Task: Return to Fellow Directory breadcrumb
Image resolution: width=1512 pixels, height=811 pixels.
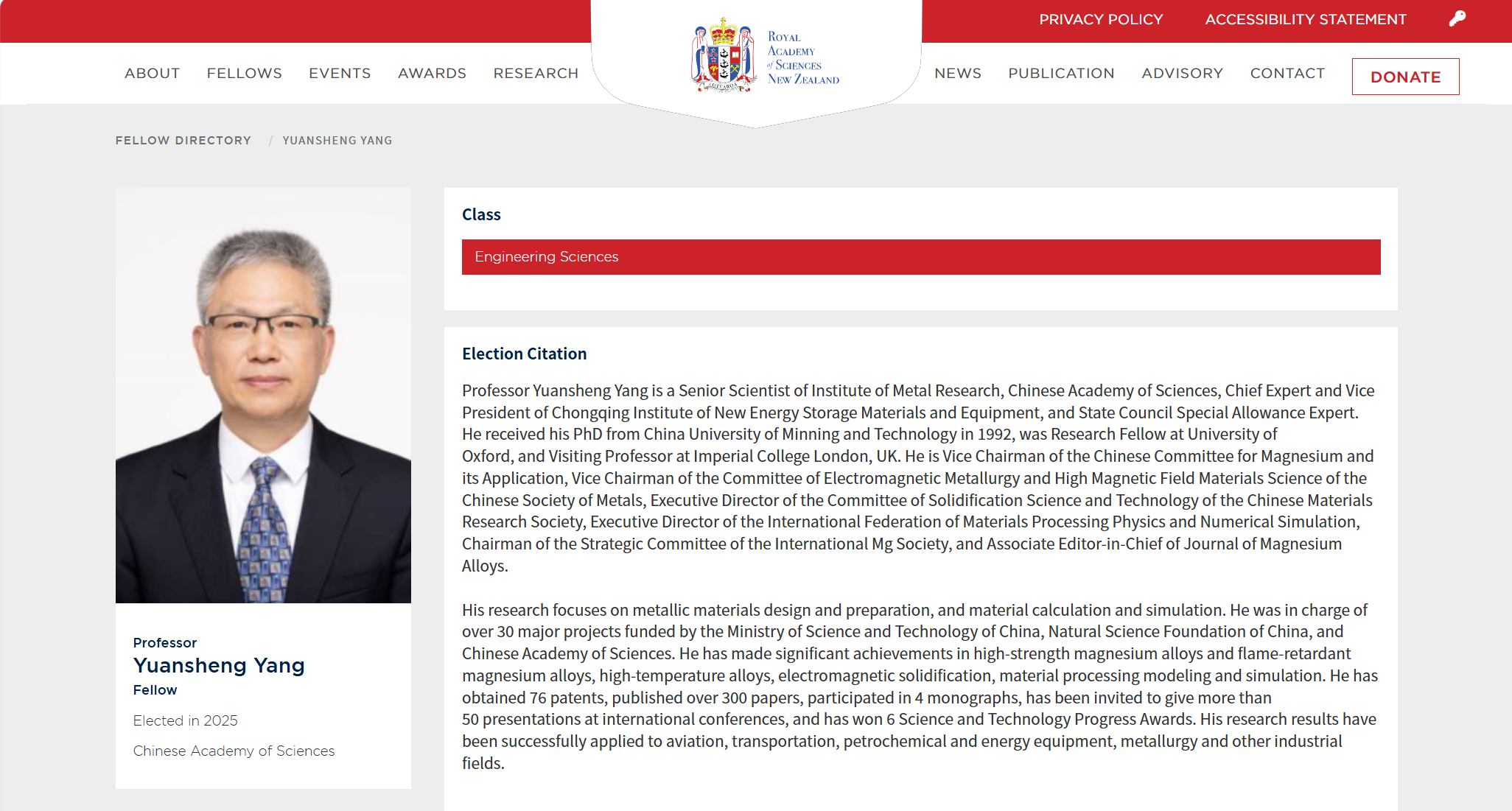Action: [183, 141]
